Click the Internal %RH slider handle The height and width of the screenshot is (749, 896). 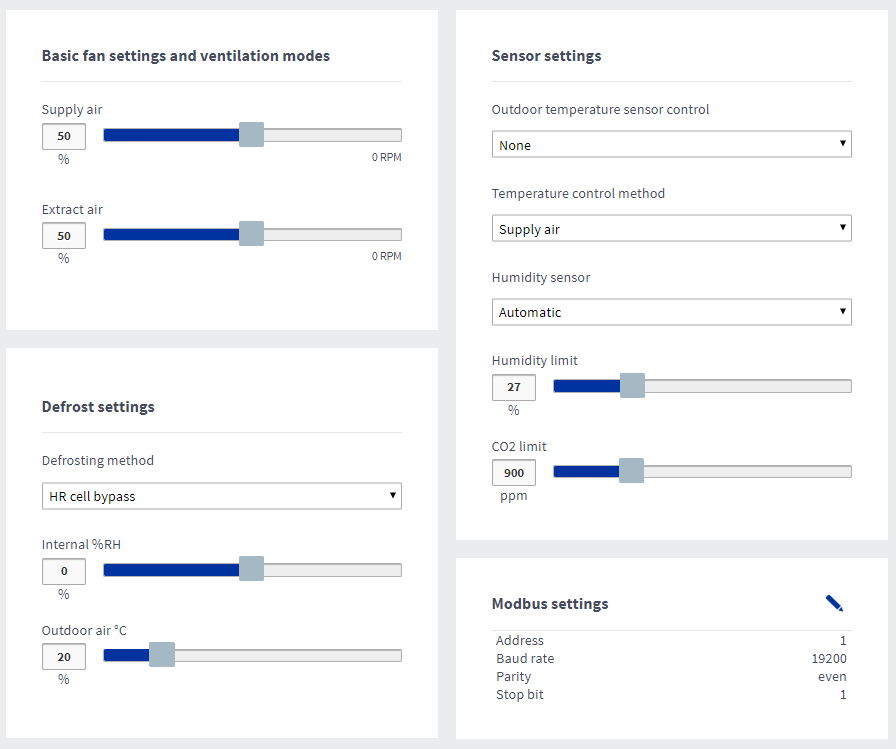click(251, 569)
